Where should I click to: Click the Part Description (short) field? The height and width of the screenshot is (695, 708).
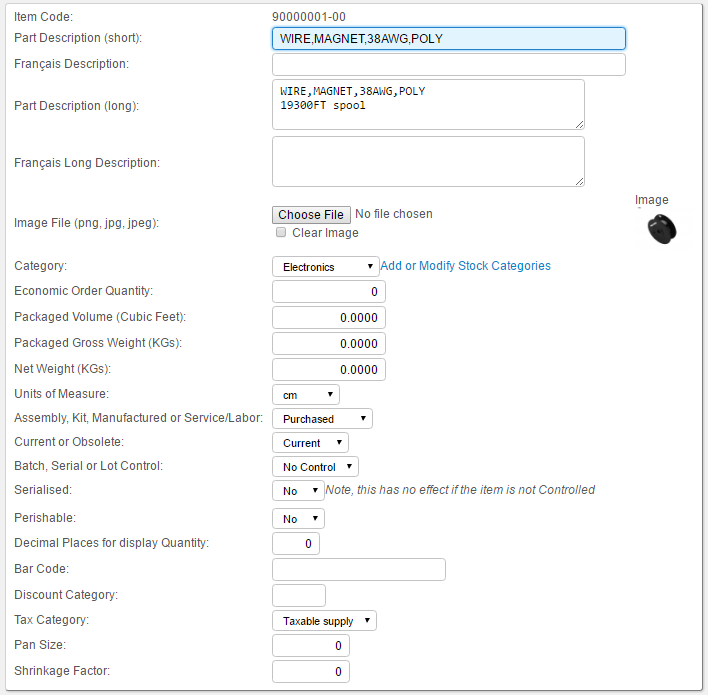(x=449, y=38)
